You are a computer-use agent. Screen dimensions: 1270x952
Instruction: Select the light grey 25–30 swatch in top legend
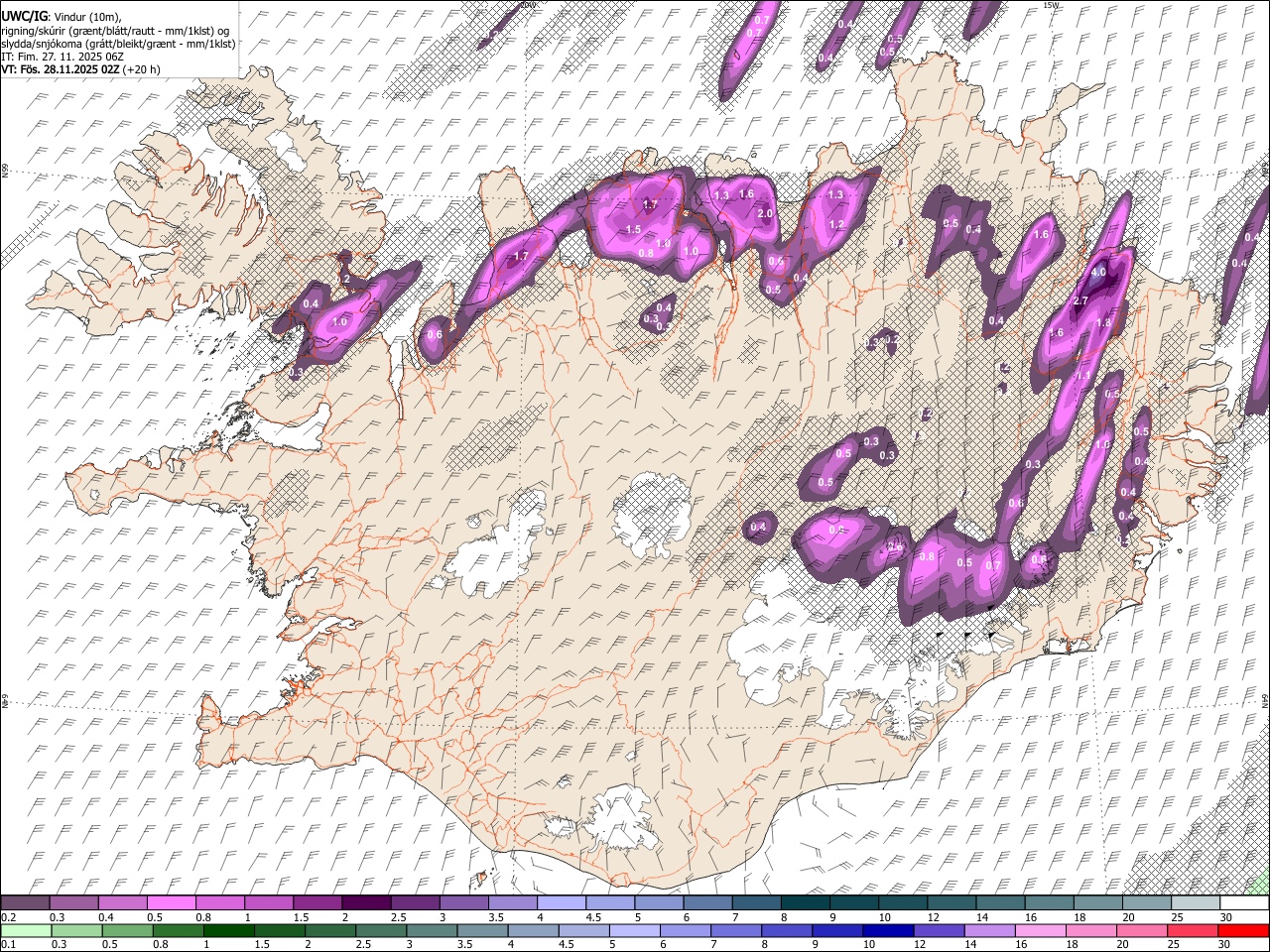(1196, 903)
